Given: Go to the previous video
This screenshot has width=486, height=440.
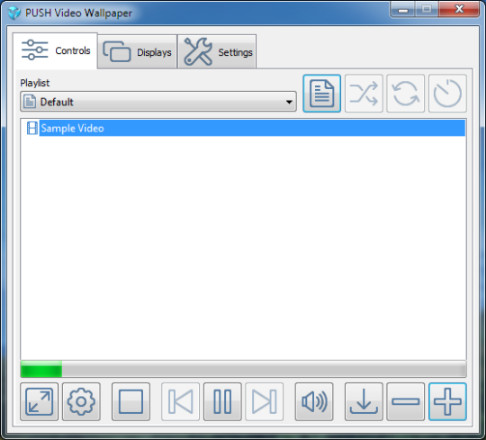Looking at the screenshot, I should pos(181,402).
